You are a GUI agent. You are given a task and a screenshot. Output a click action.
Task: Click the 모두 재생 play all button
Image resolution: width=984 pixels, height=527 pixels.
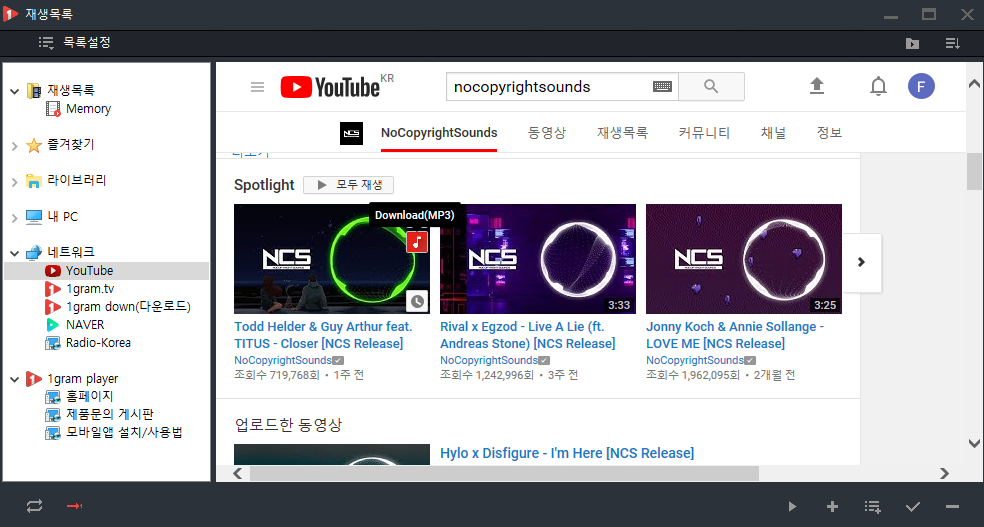(x=348, y=185)
